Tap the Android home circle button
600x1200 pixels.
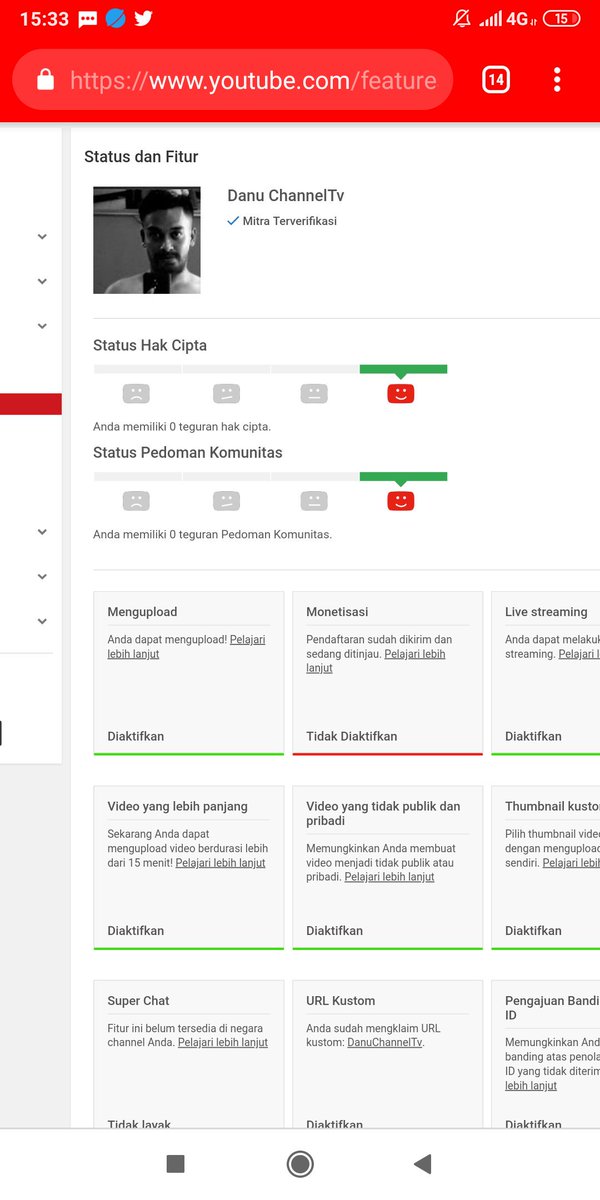(299, 1163)
